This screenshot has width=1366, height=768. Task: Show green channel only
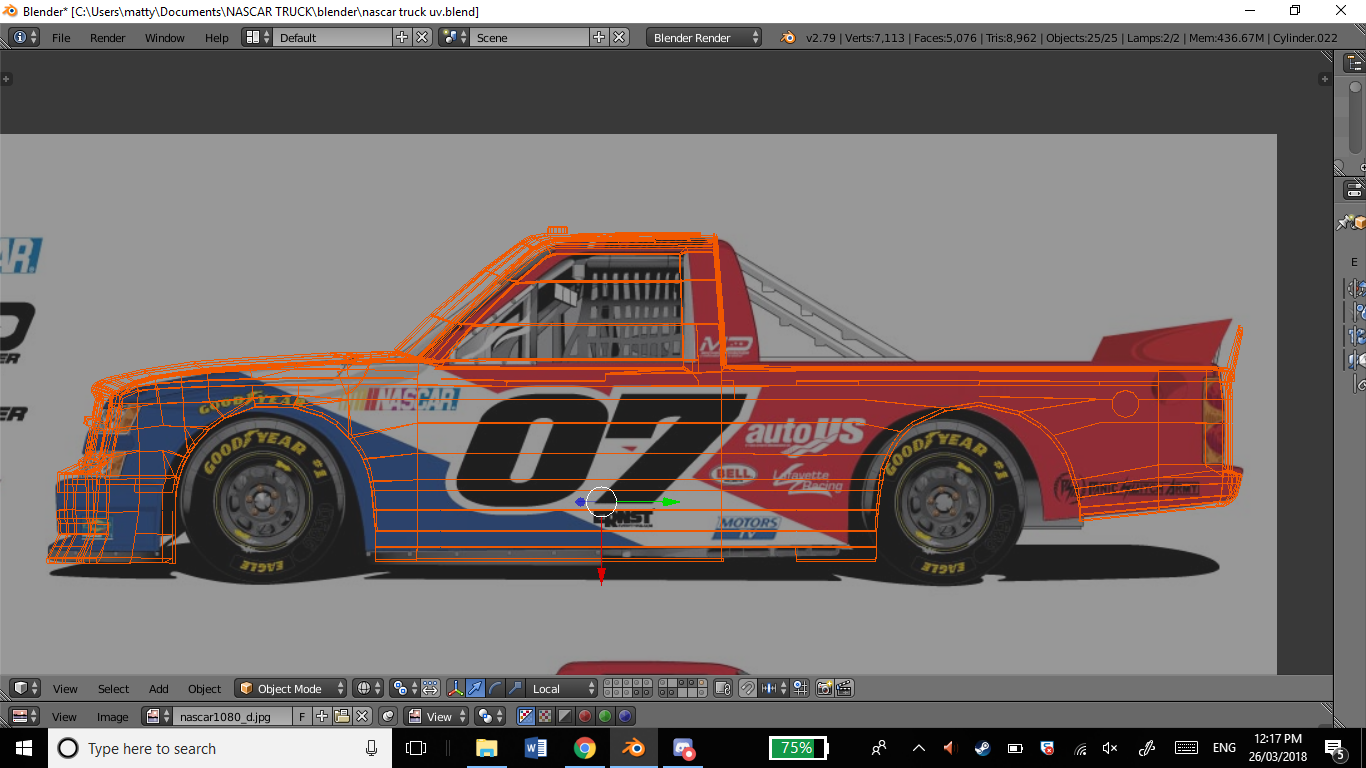pyautogui.click(x=605, y=716)
